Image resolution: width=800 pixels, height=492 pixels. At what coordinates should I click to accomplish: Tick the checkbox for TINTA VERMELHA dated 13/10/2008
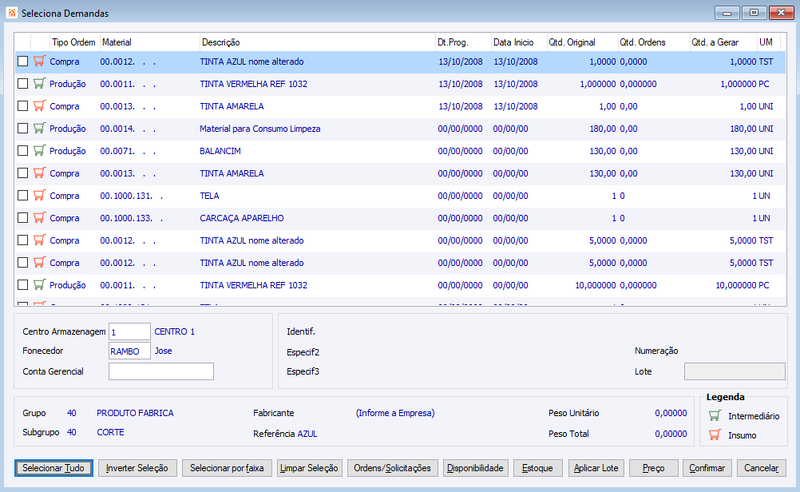click(x=22, y=83)
